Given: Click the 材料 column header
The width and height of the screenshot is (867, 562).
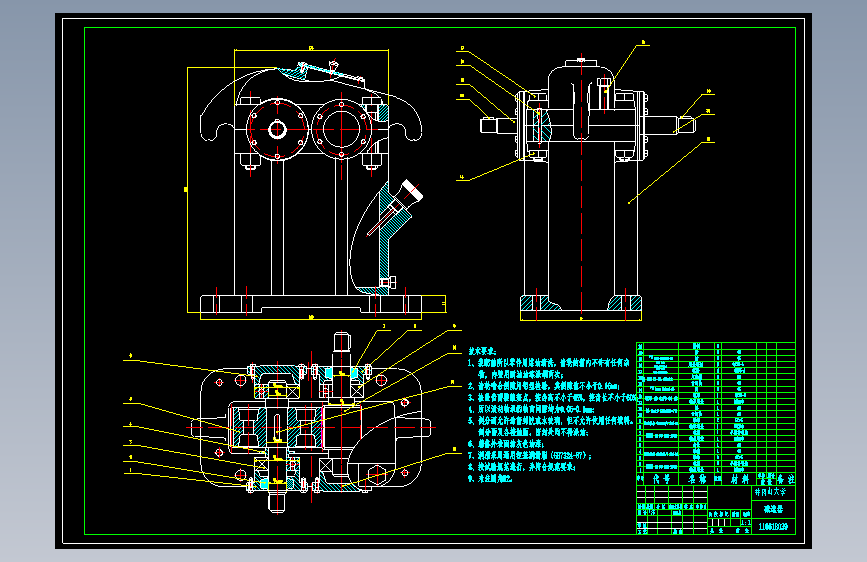Looking at the screenshot, I should click(739, 479).
